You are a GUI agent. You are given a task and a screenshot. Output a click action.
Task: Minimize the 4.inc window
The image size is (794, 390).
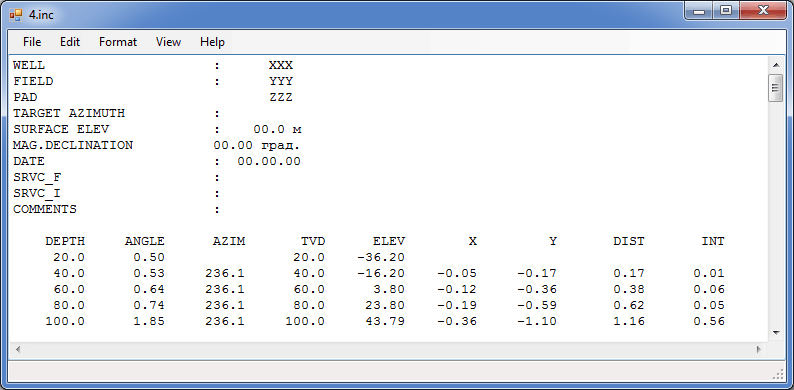[x=699, y=11]
